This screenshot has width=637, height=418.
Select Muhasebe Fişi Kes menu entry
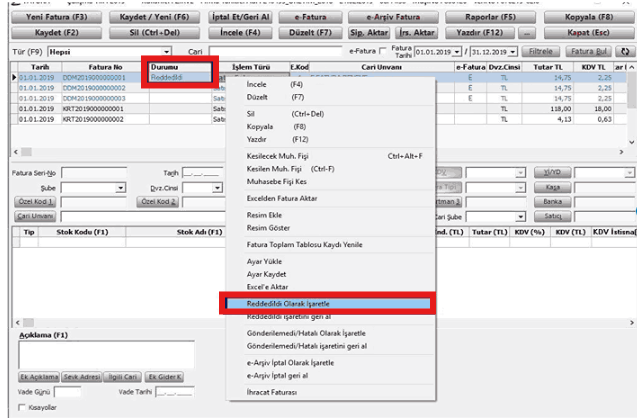point(331,182)
